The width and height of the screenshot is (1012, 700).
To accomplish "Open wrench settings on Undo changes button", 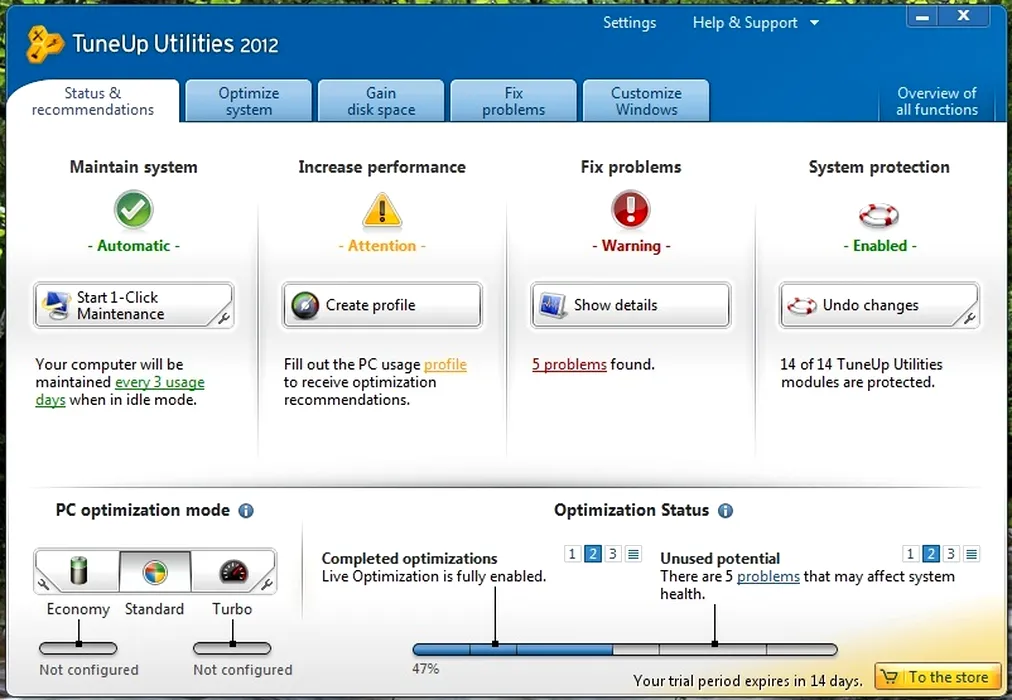I will click(968, 320).
